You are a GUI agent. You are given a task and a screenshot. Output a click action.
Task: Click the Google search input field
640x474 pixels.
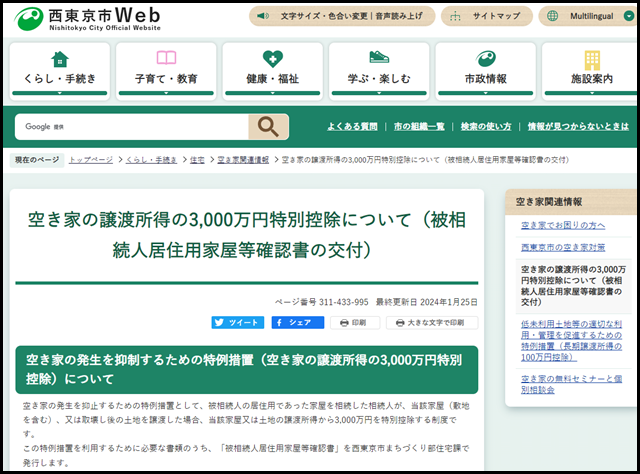[x=132, y=127]
